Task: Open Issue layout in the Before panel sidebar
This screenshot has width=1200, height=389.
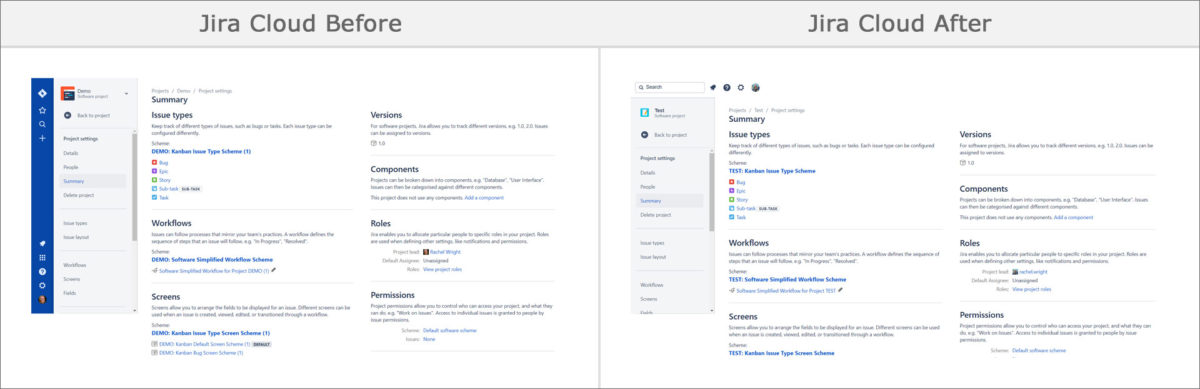Action: pos(76,237)
